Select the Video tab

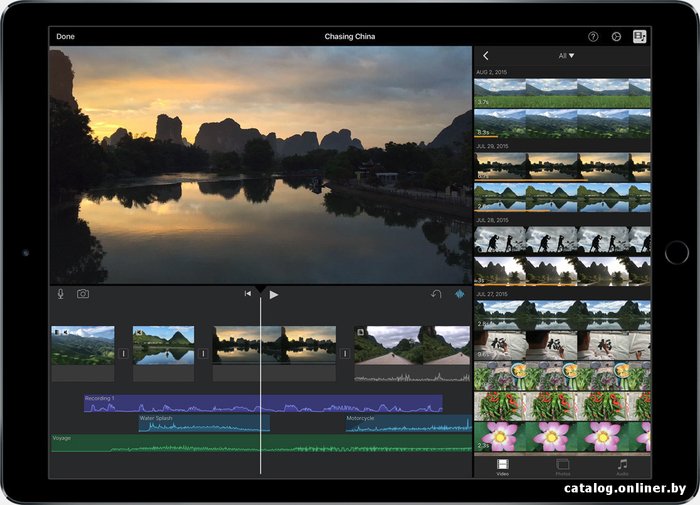502,466
